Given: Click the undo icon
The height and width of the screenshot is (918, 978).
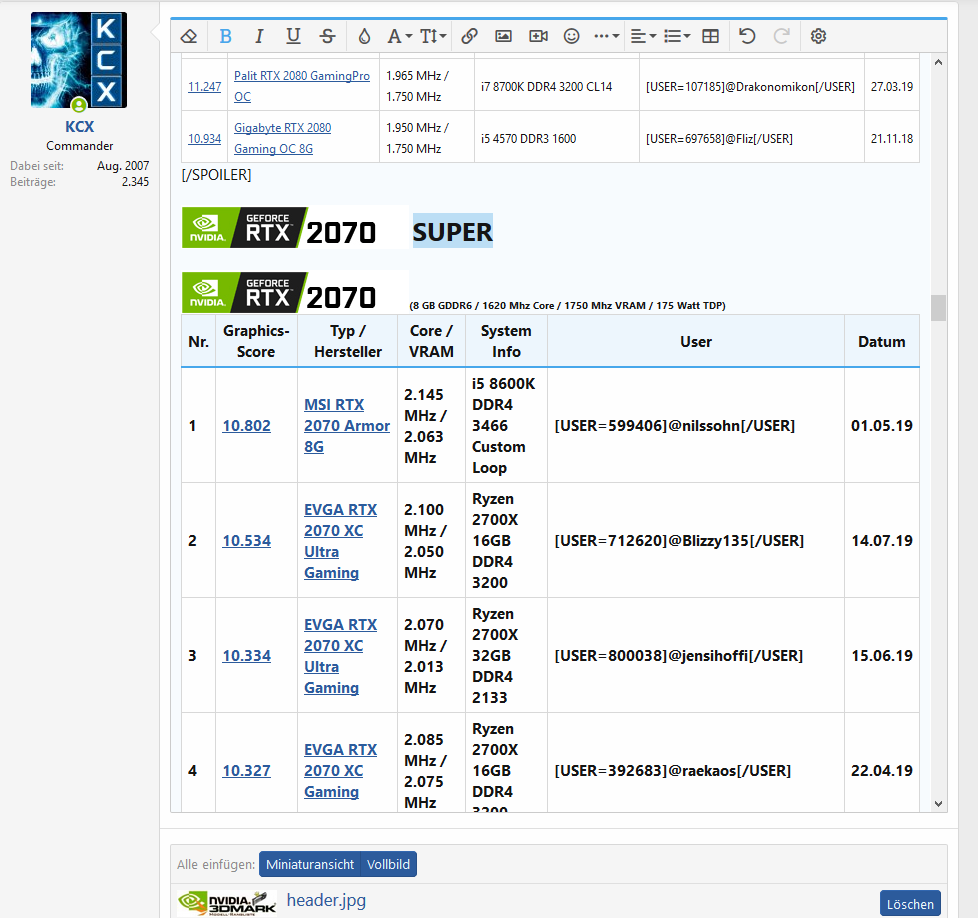Looking at the screenshot, I should (747, 36).
